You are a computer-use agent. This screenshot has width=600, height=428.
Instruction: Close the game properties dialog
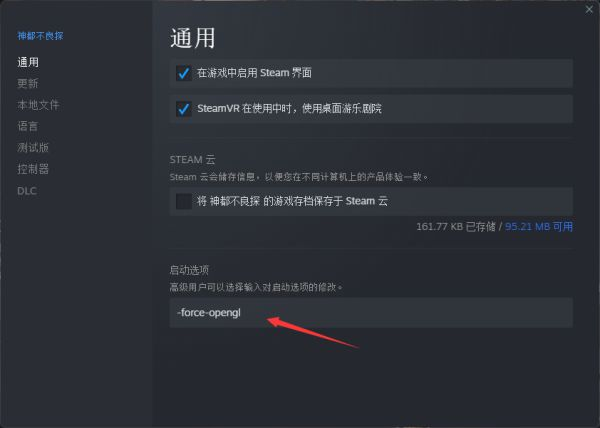point(589,10)
